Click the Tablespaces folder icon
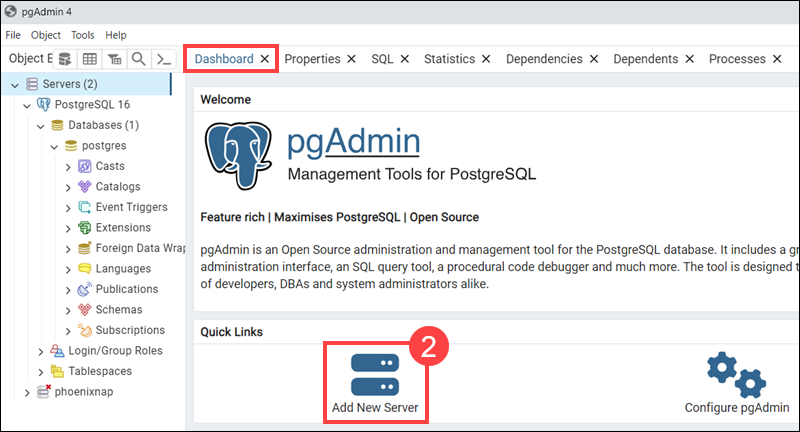 click(57, 371)
